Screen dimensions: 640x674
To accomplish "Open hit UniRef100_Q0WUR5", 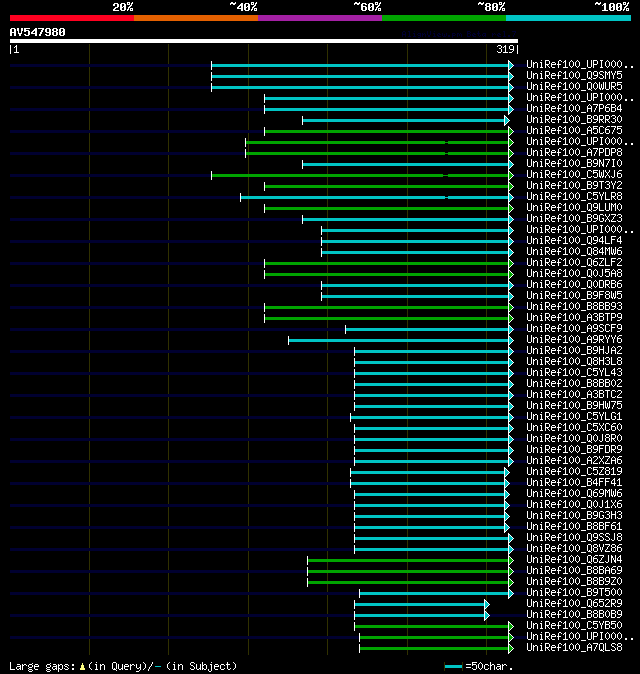I will pos(574,87).
